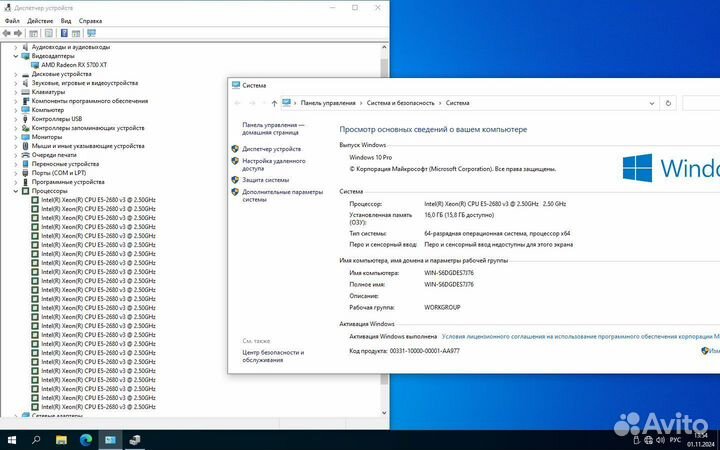Collapse the Процессоры node
The image size is (720, 450).
pyautogui.click(x=16, y=191)
